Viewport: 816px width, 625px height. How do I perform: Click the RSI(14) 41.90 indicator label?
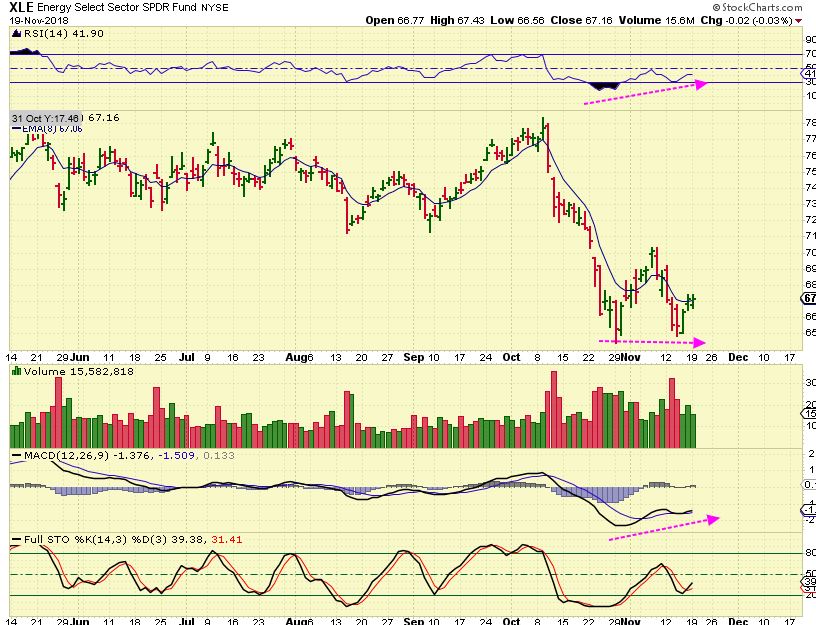(63, 33)
